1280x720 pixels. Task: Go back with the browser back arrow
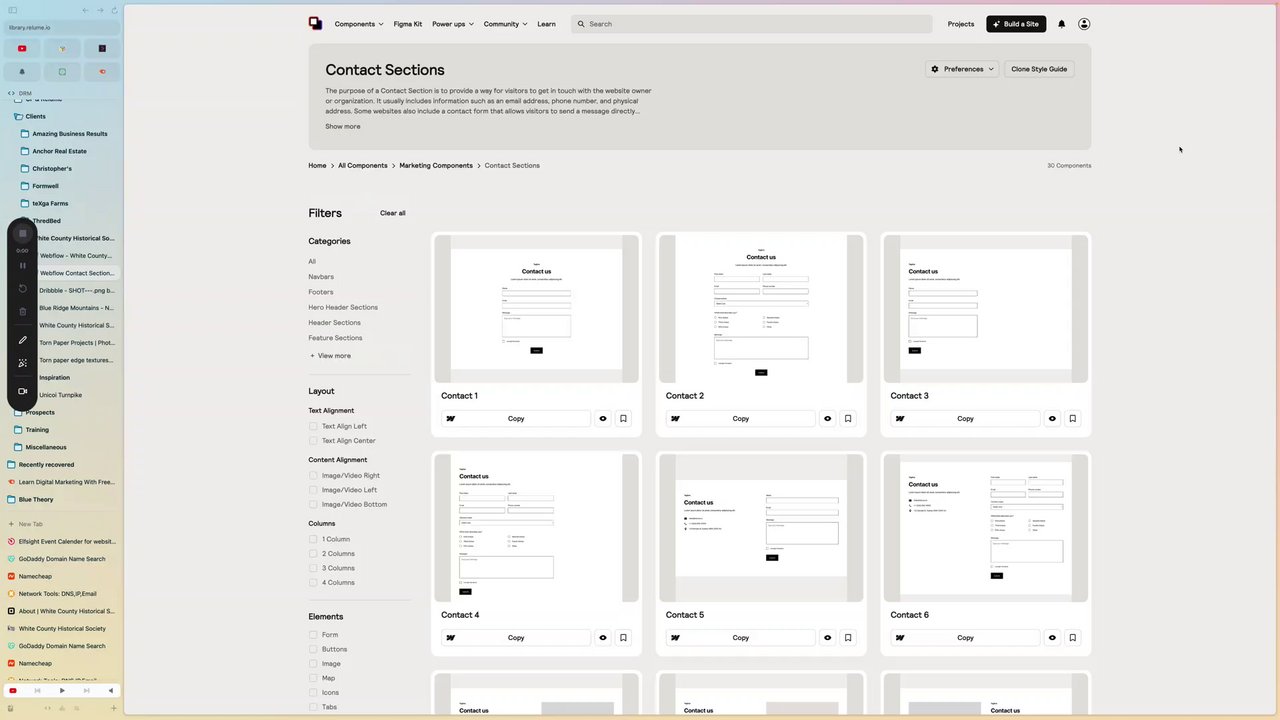pyautogui.click(x=85, y=10)
